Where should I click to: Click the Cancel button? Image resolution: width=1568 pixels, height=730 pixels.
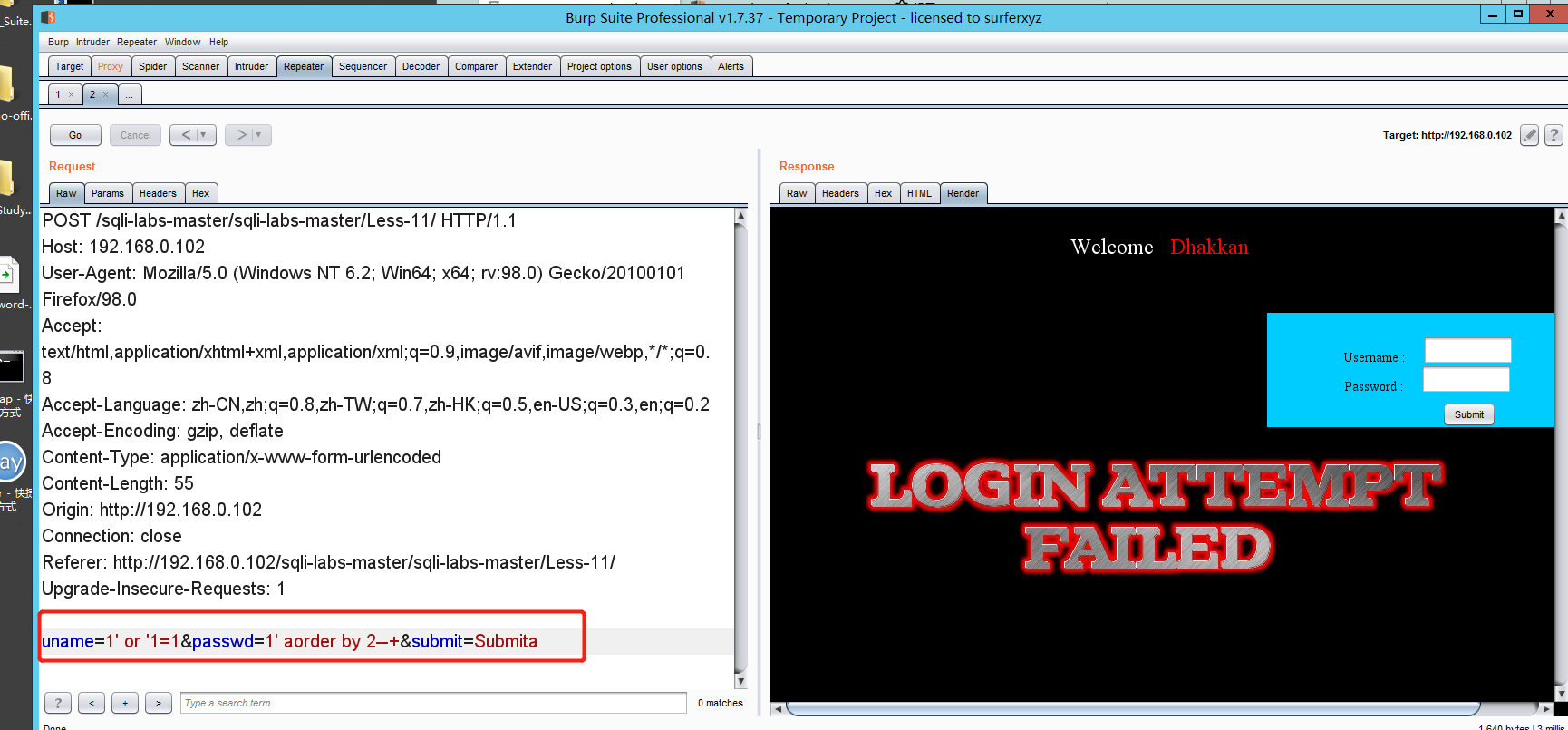coord(136,135)
